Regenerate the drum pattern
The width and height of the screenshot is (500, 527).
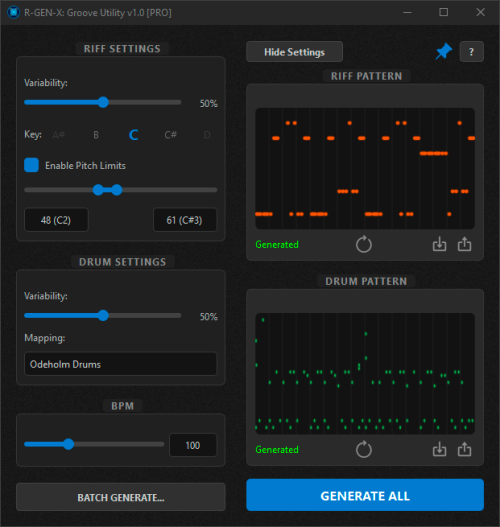(364, 449)
